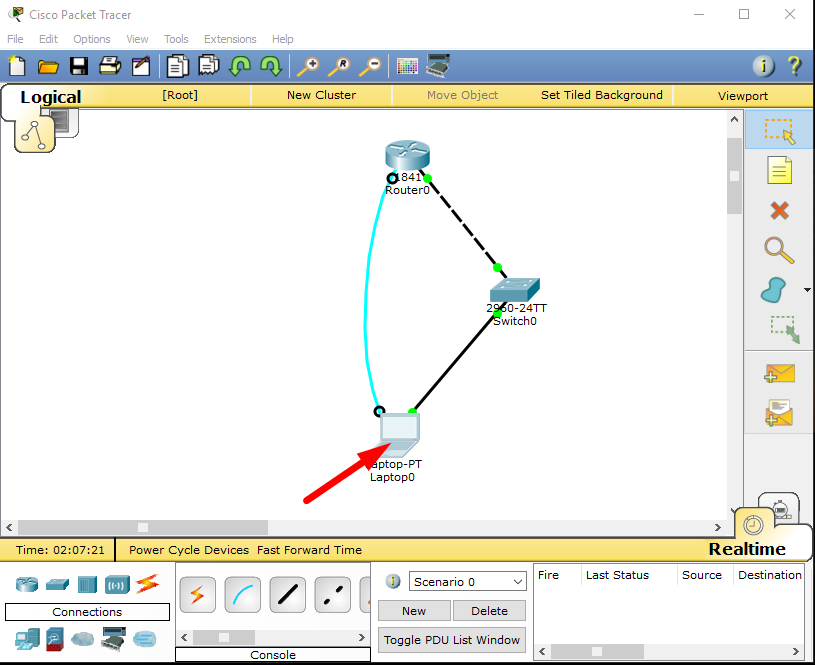Pick the automatic connection type
The width and height of the screenshot is (815, 665).
pos(198,594)
